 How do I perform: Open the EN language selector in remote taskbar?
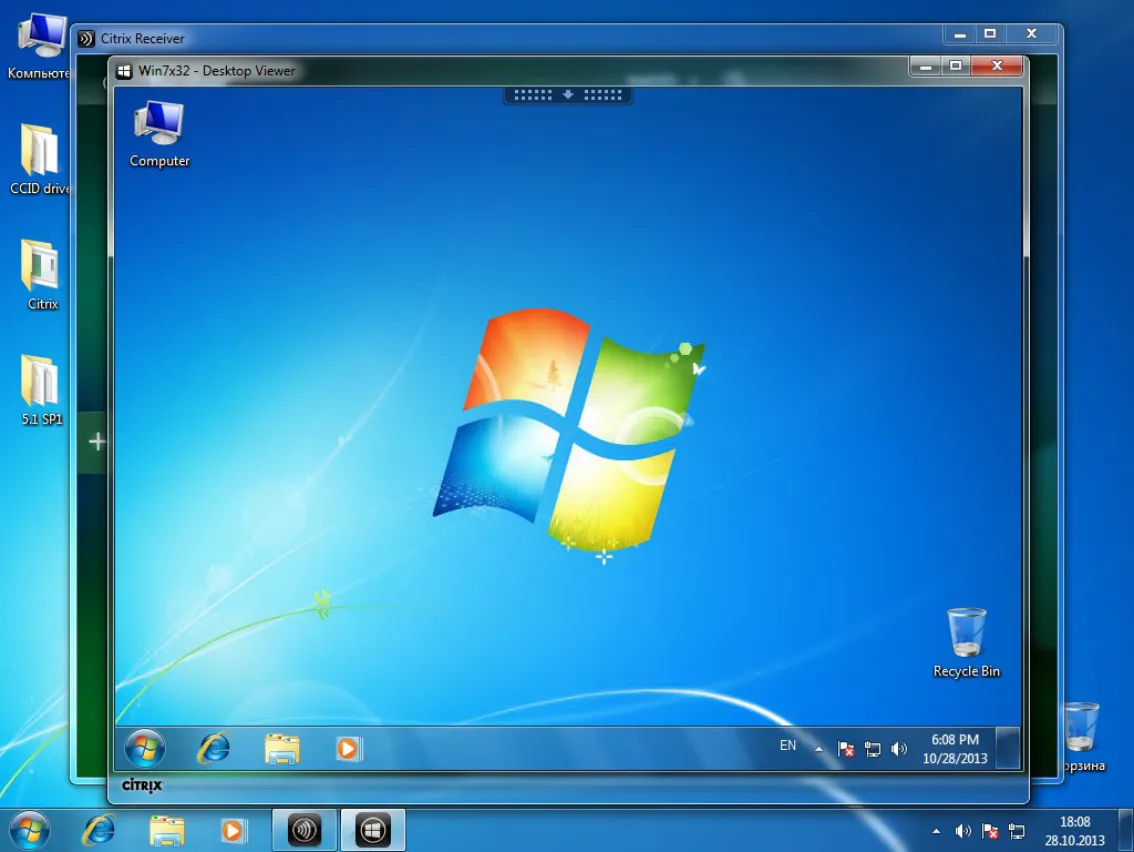(x=788, y=746)
